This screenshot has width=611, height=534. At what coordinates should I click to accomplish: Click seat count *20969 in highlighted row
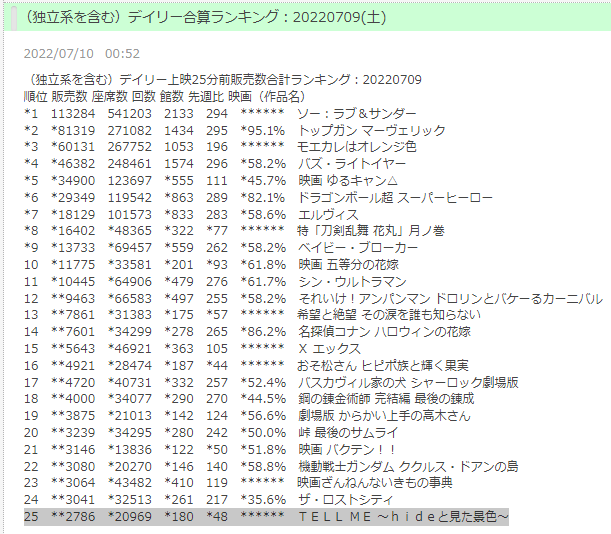(129, 516)
